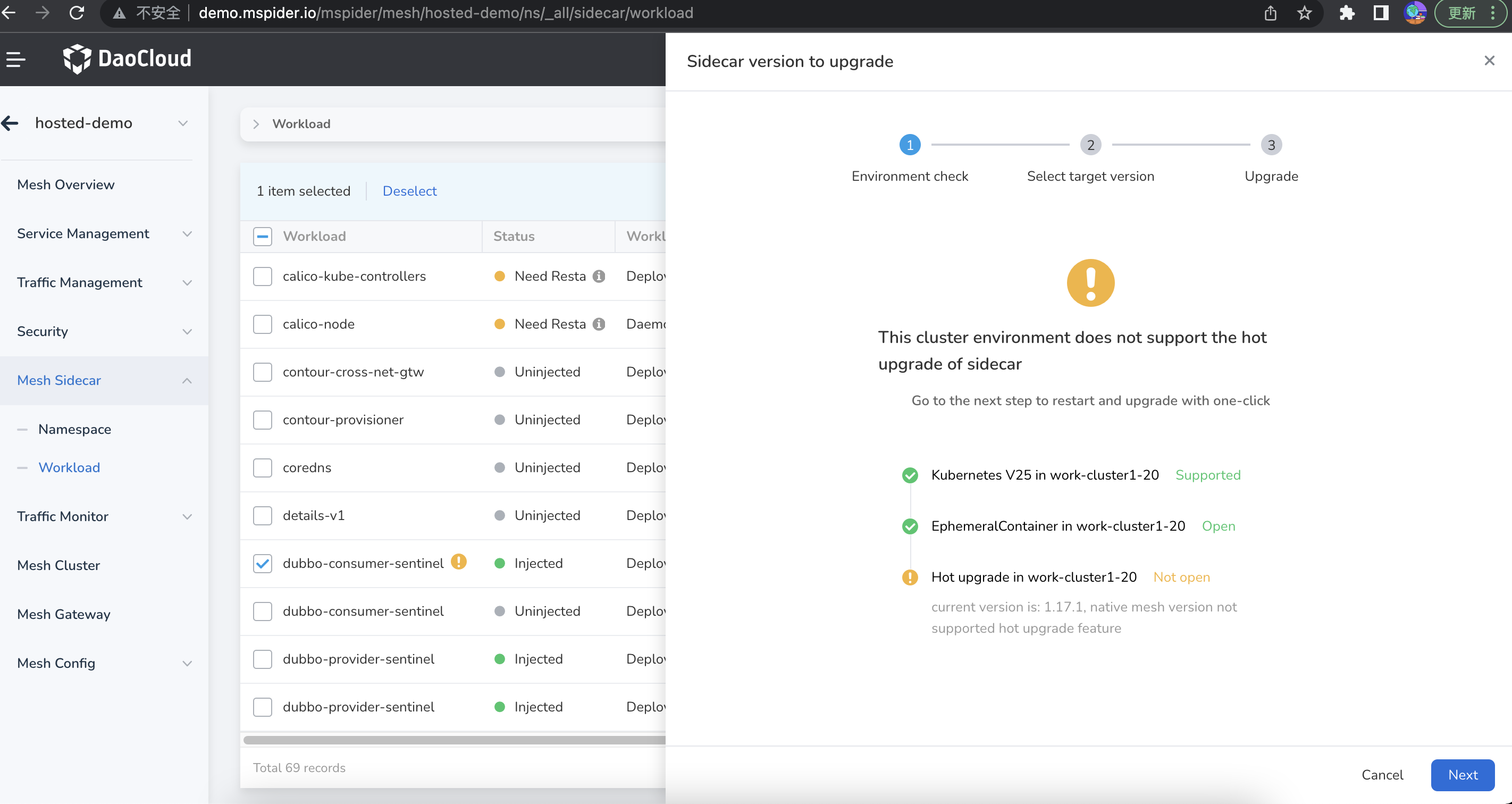Image resolution: width=1512 pixels, height=804 pixels.
Task: Check contour-provisioner checkbox
Action: 263,420
